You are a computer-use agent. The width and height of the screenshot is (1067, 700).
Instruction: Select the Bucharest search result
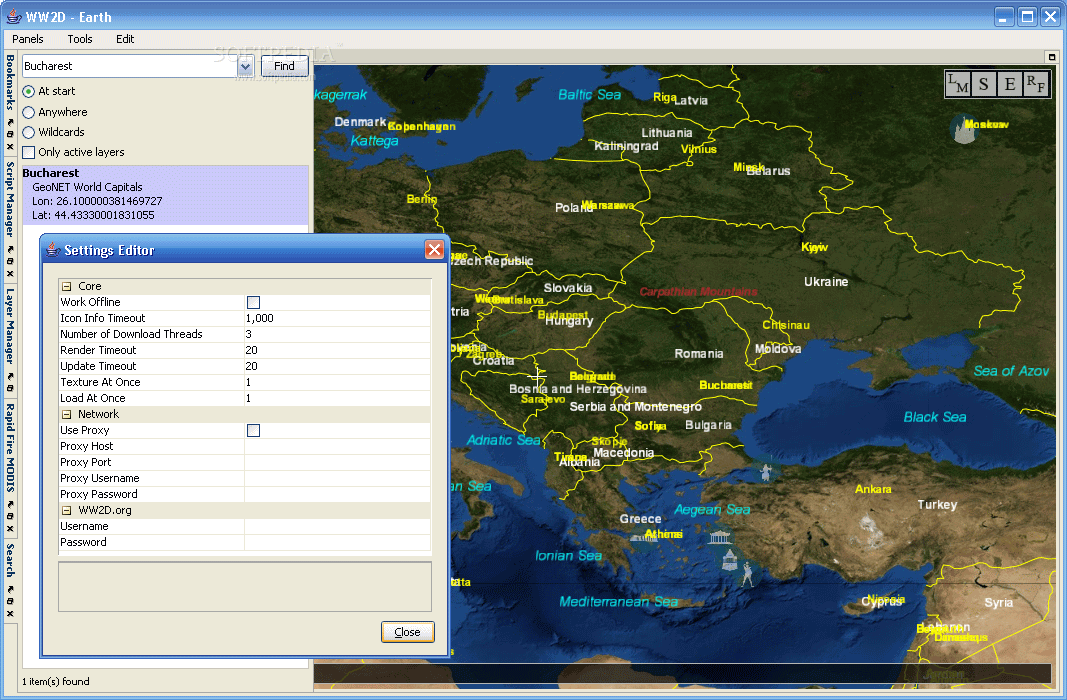click(x=165, y=195)
